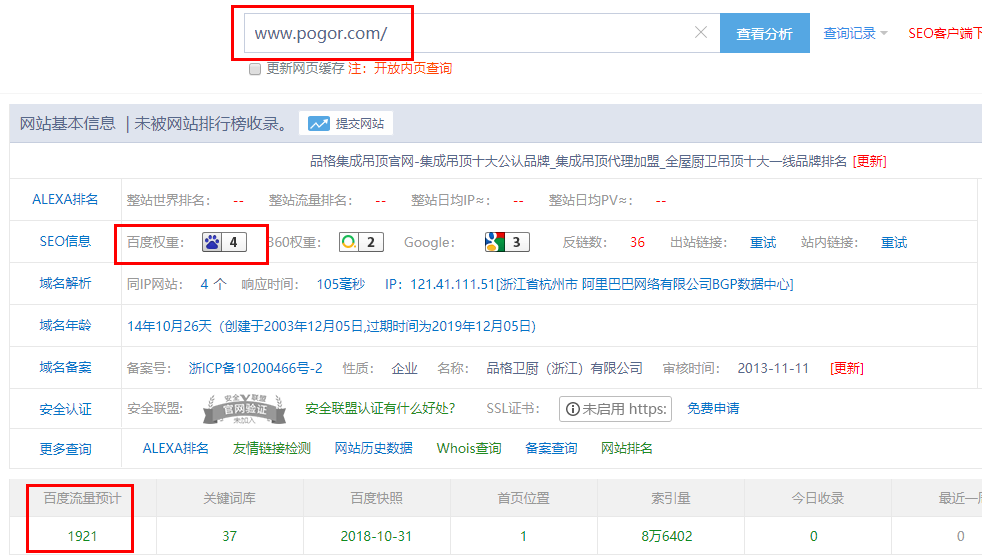Click the 关键词库 column header
982x558 pixels.
click(x=229, y=499)
